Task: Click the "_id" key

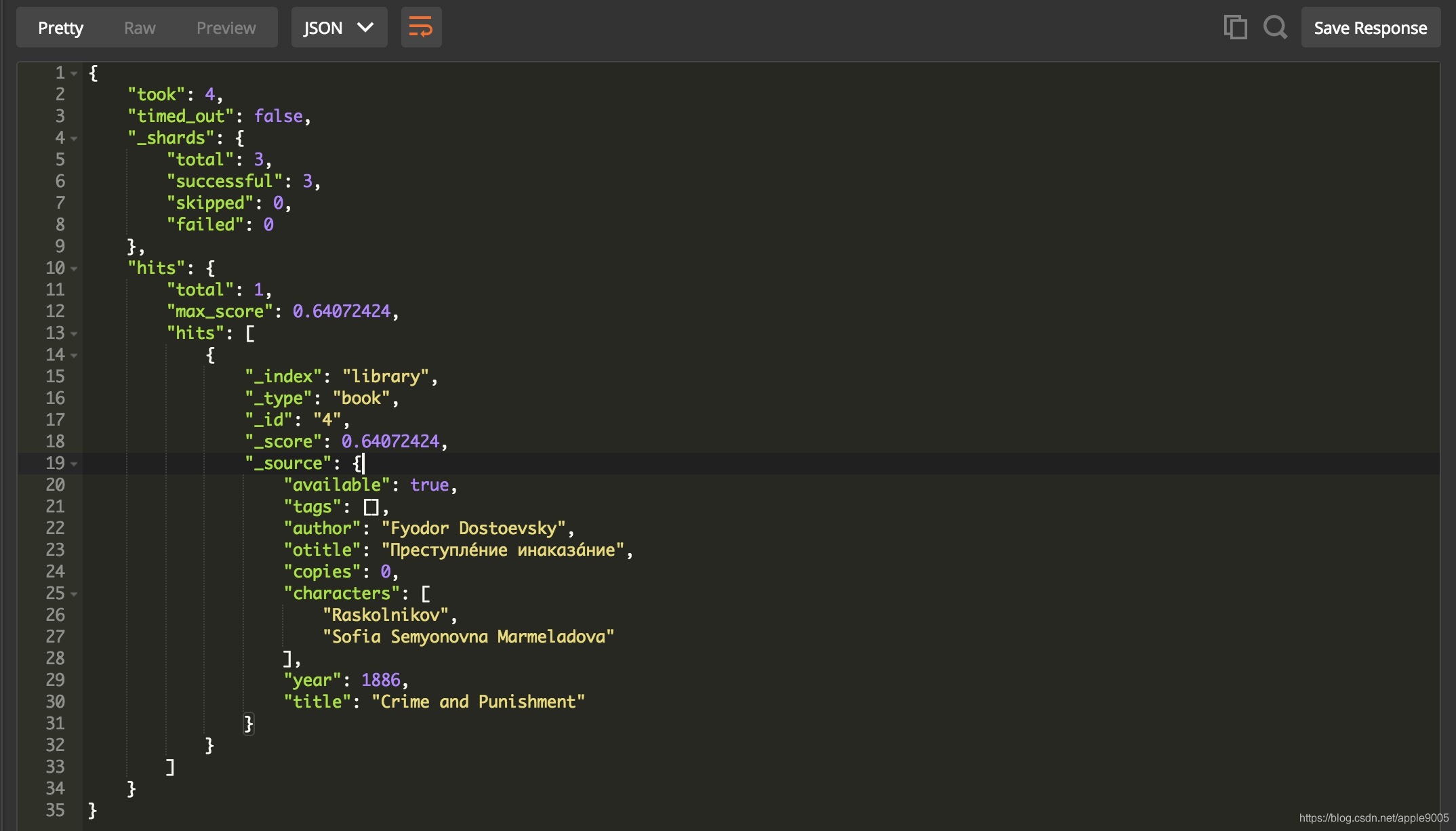Action: click(x=268, y=420)
